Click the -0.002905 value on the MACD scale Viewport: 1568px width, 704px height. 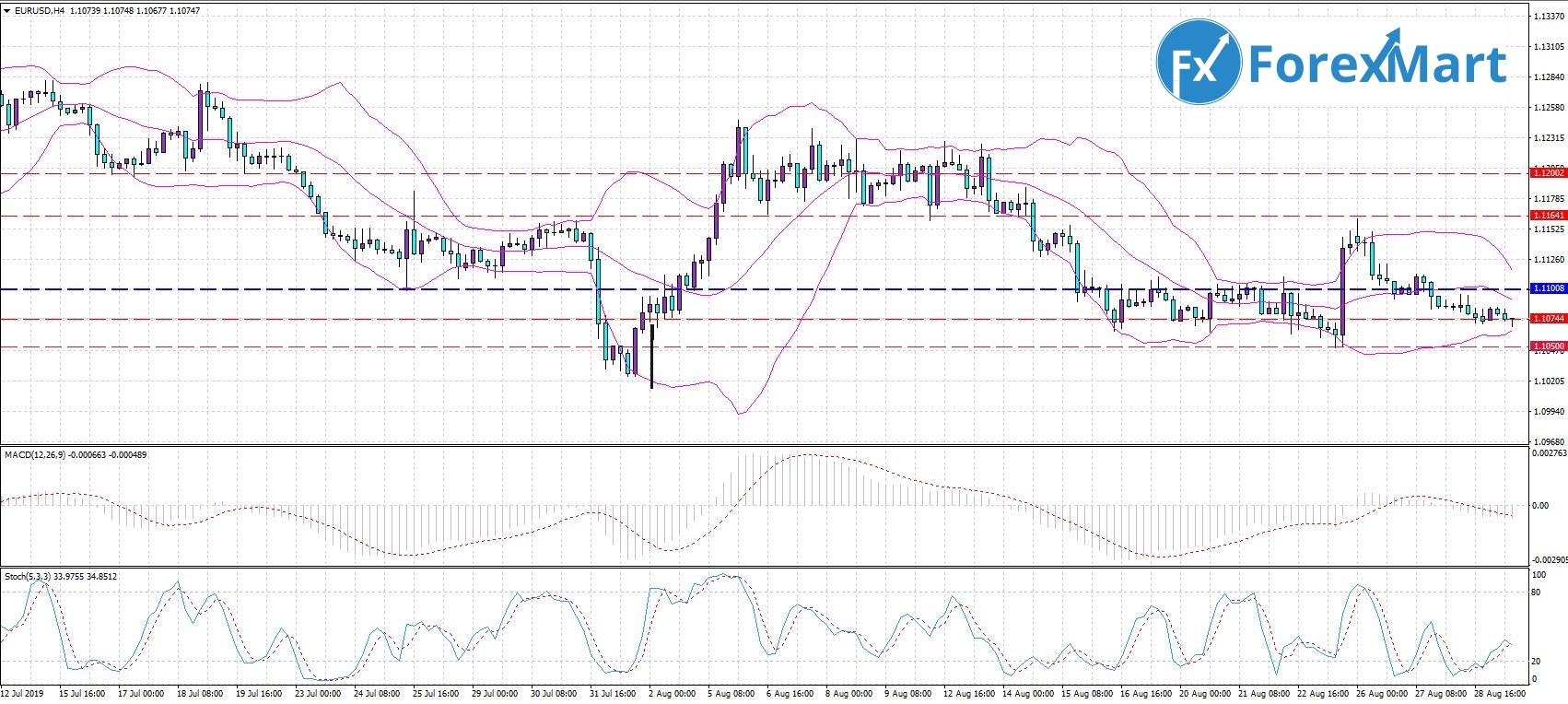(x=1549, y=559)
